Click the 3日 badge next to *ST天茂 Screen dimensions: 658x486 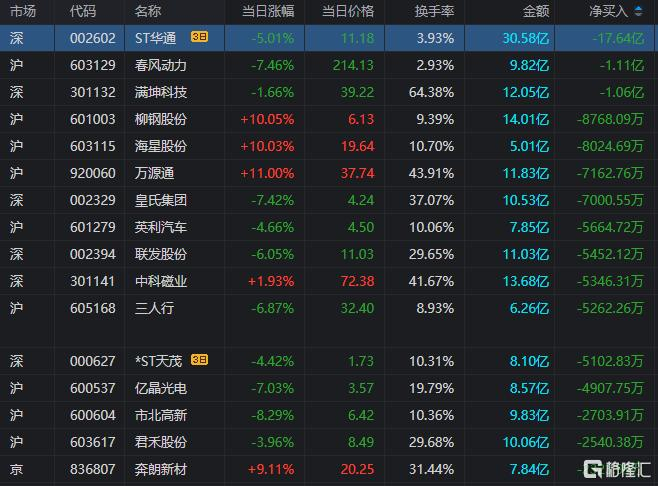[x=199, y=360]
